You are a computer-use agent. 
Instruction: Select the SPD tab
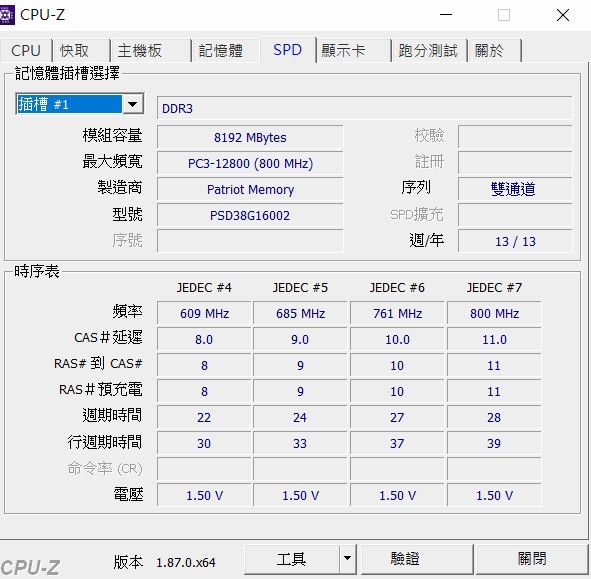pos(288,50)
